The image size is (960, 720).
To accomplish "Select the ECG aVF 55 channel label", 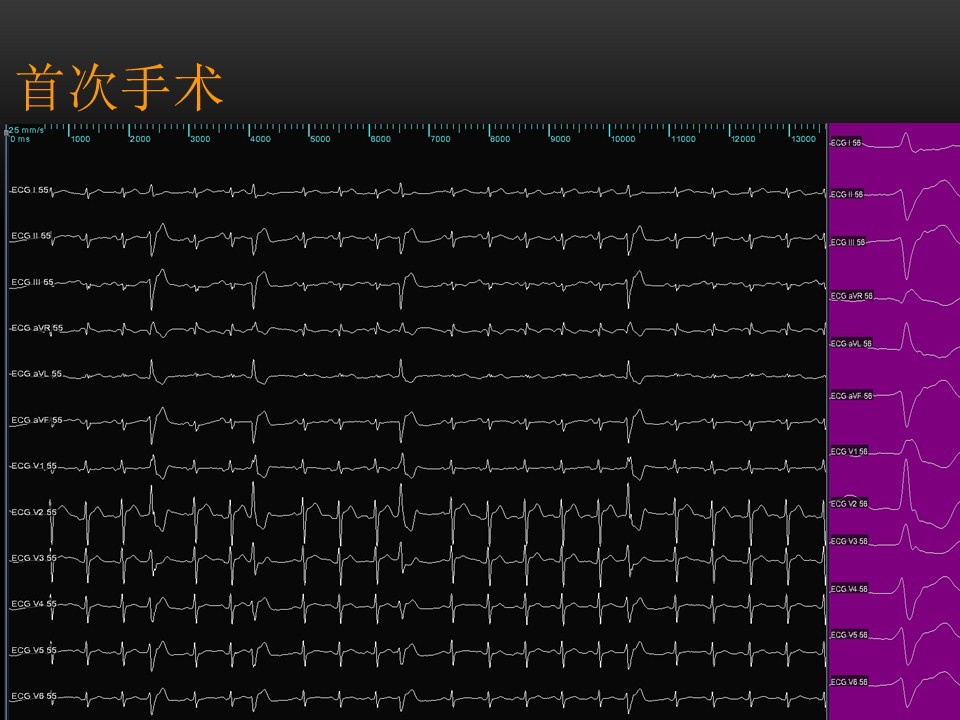I will (37, 420).
